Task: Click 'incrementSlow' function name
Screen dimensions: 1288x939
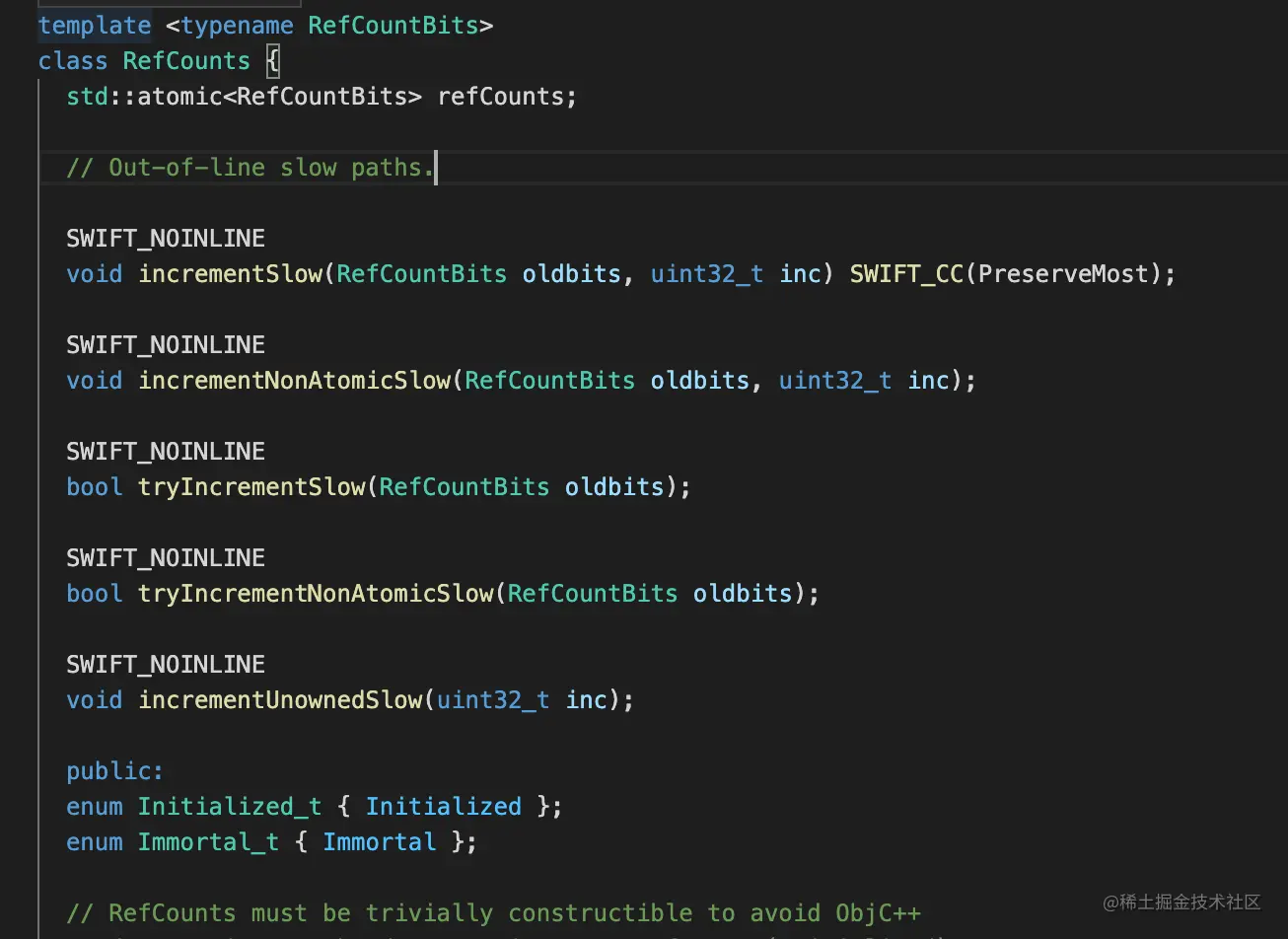Action: [x=230, y=274]
